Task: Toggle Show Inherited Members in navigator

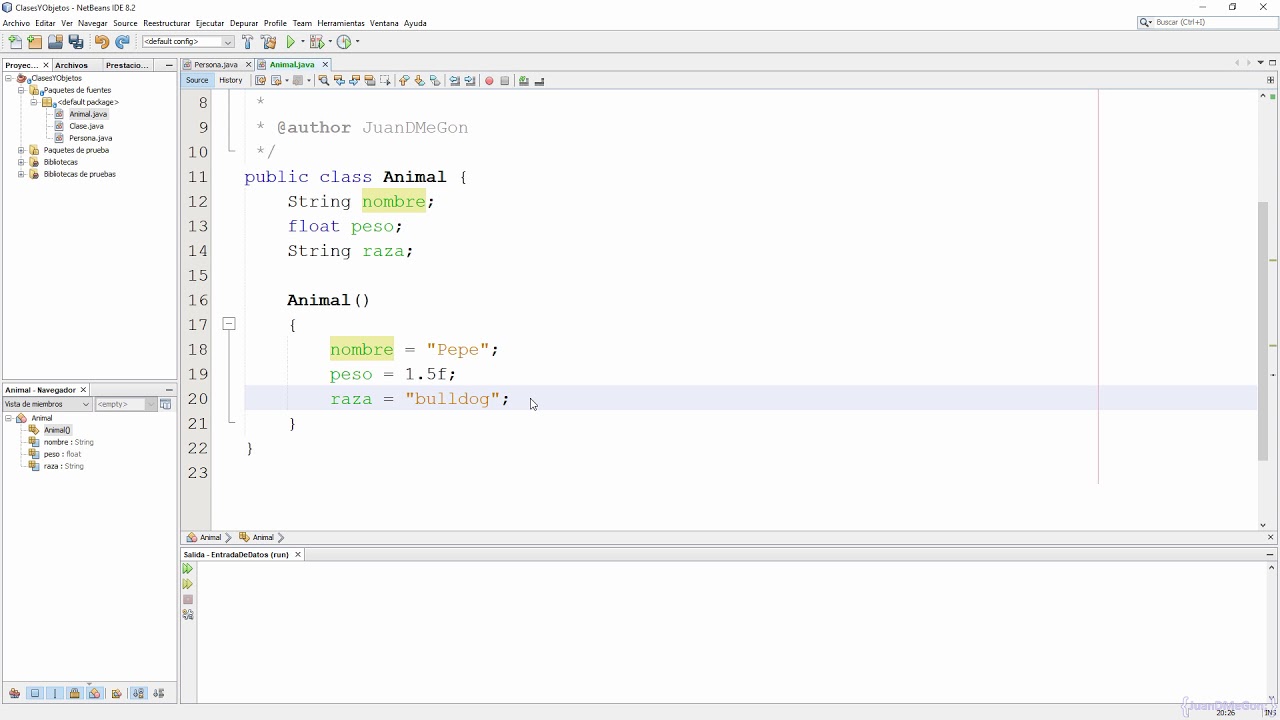Action: [14, 693]
